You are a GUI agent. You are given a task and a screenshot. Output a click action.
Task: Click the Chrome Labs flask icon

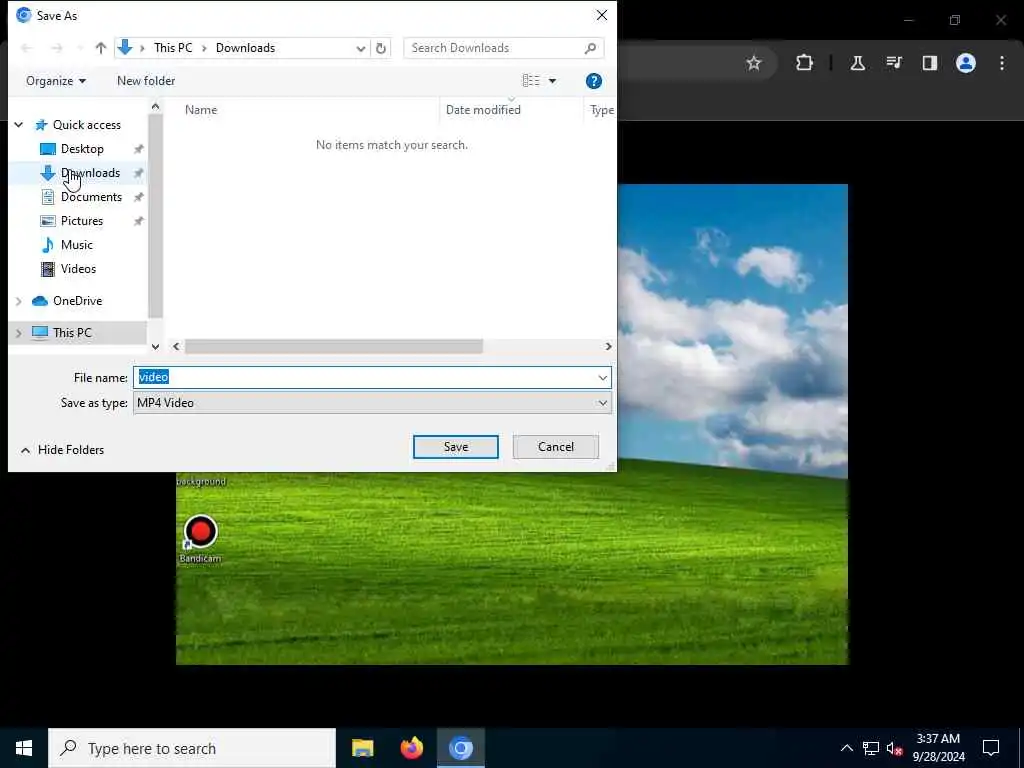[857, 63]
